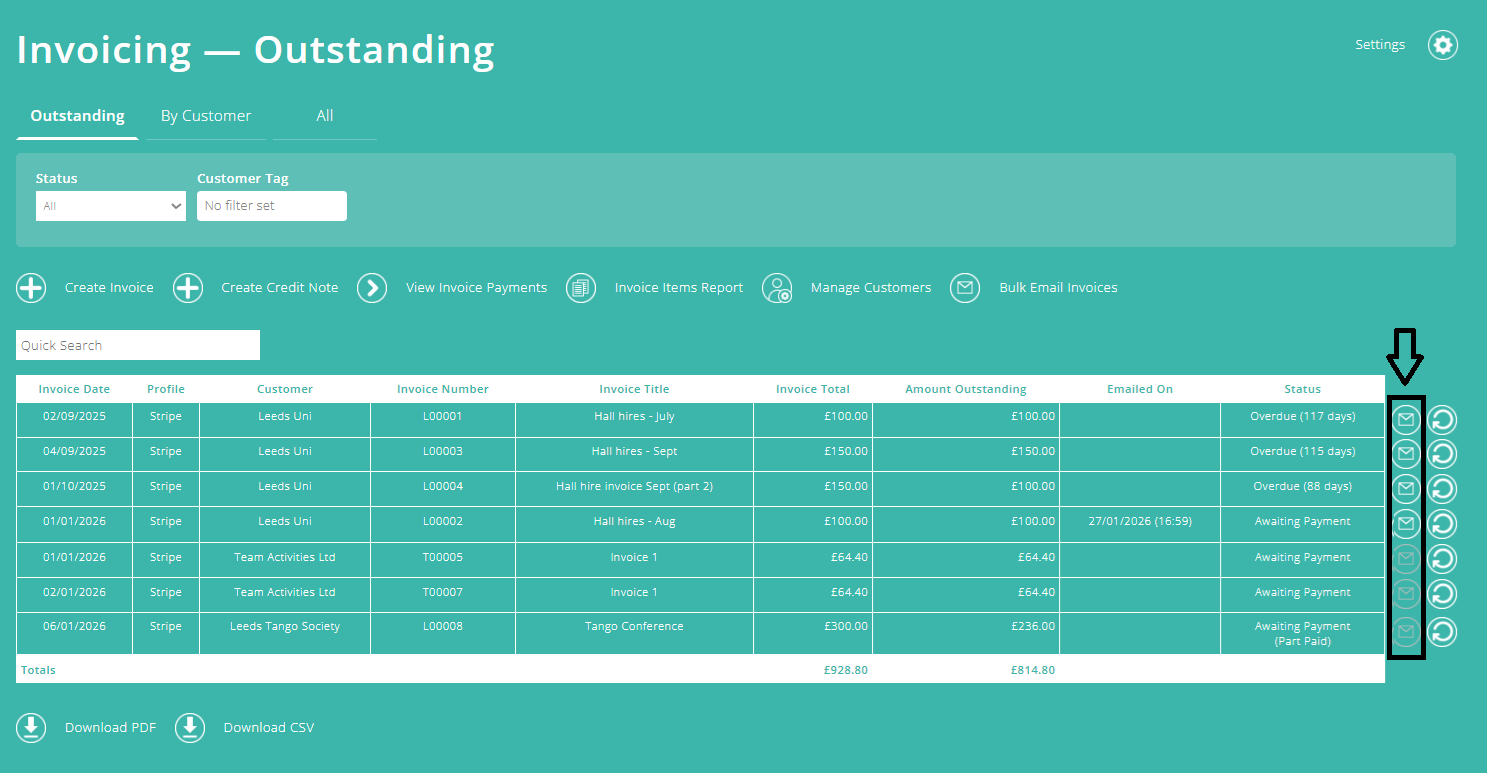Open the Status filter dropdown

pos(110,205)
